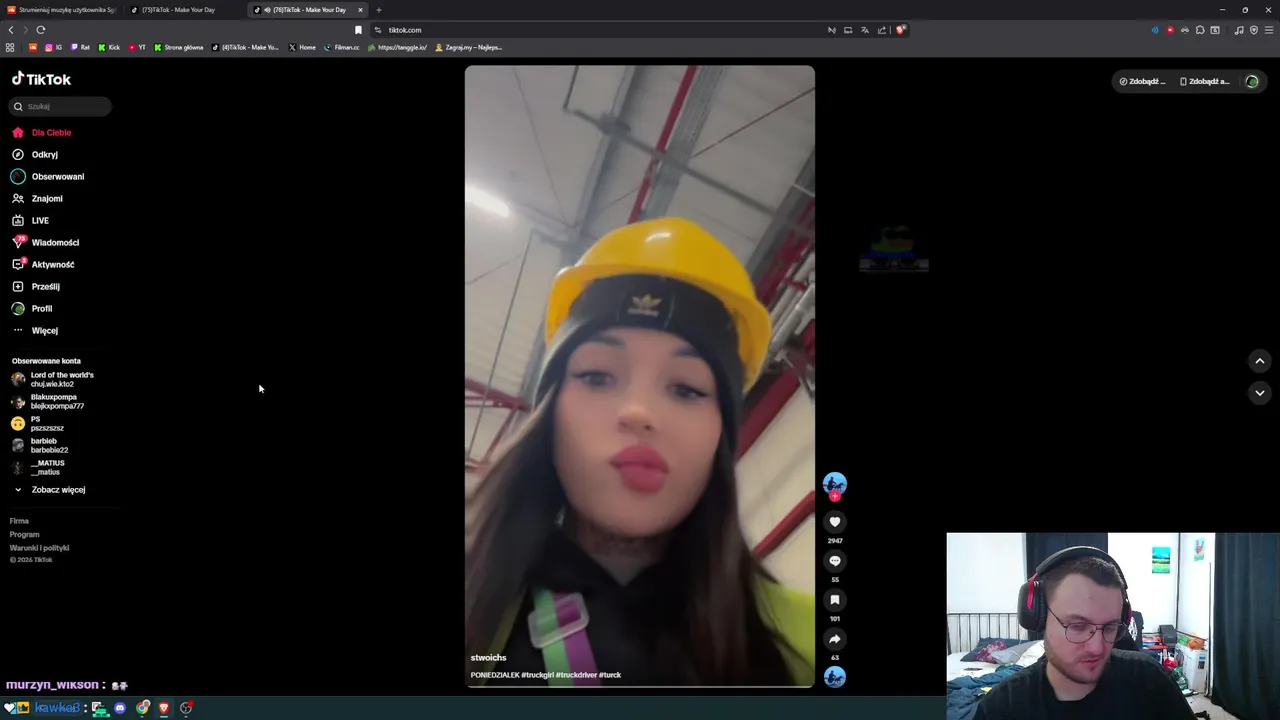Viewport: 1280px width, 720px height.
Task: Open LIVE section in sidebar
Action: (x=31, y=220)
